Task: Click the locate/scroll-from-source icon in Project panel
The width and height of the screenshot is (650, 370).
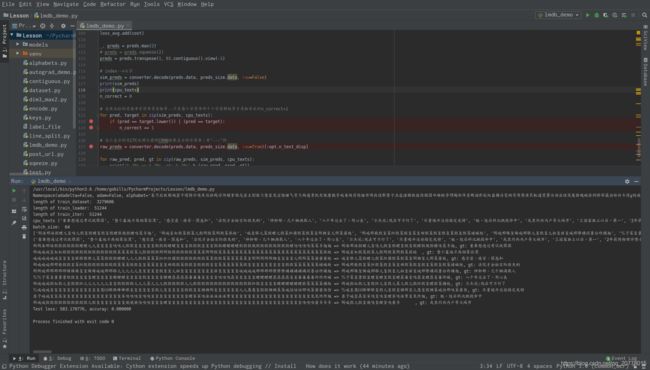Action: 43,26
